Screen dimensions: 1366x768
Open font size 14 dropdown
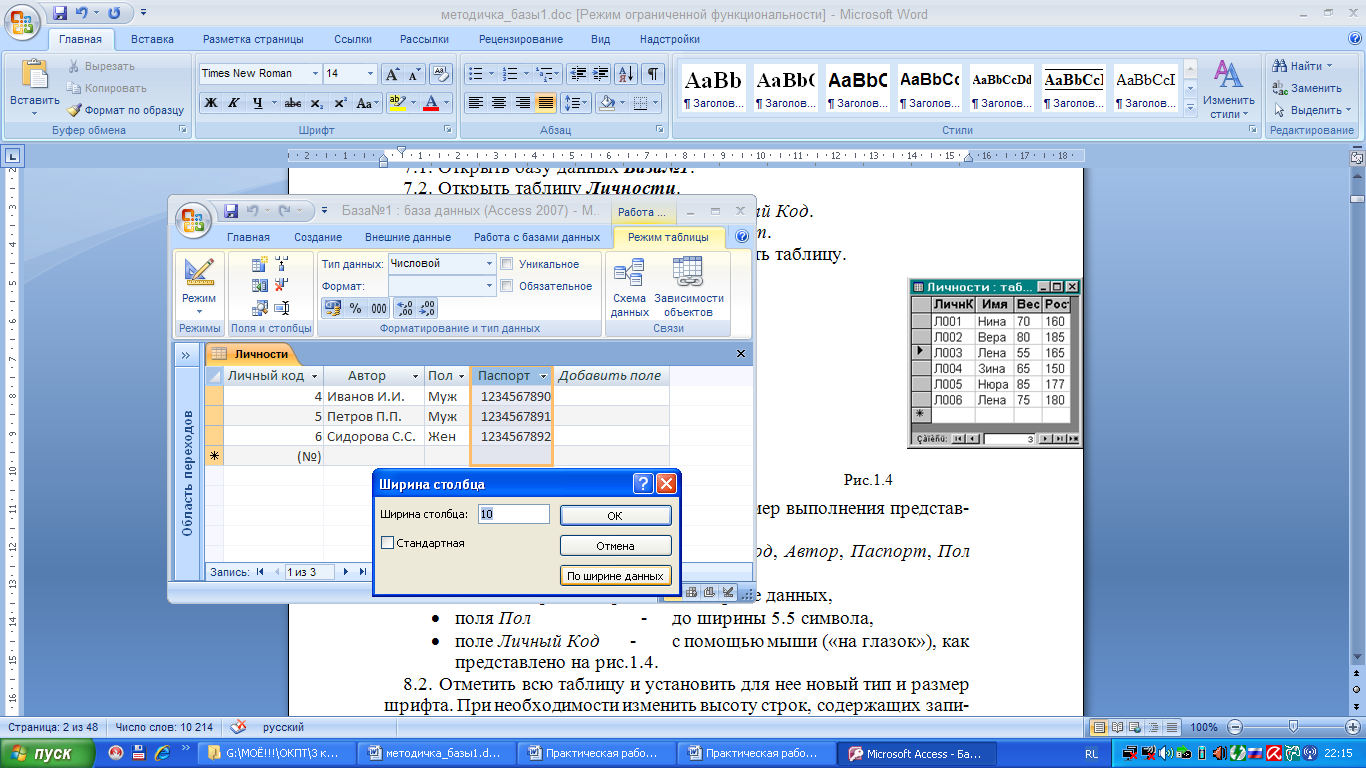pyautogui.click(x=371, y=74)
